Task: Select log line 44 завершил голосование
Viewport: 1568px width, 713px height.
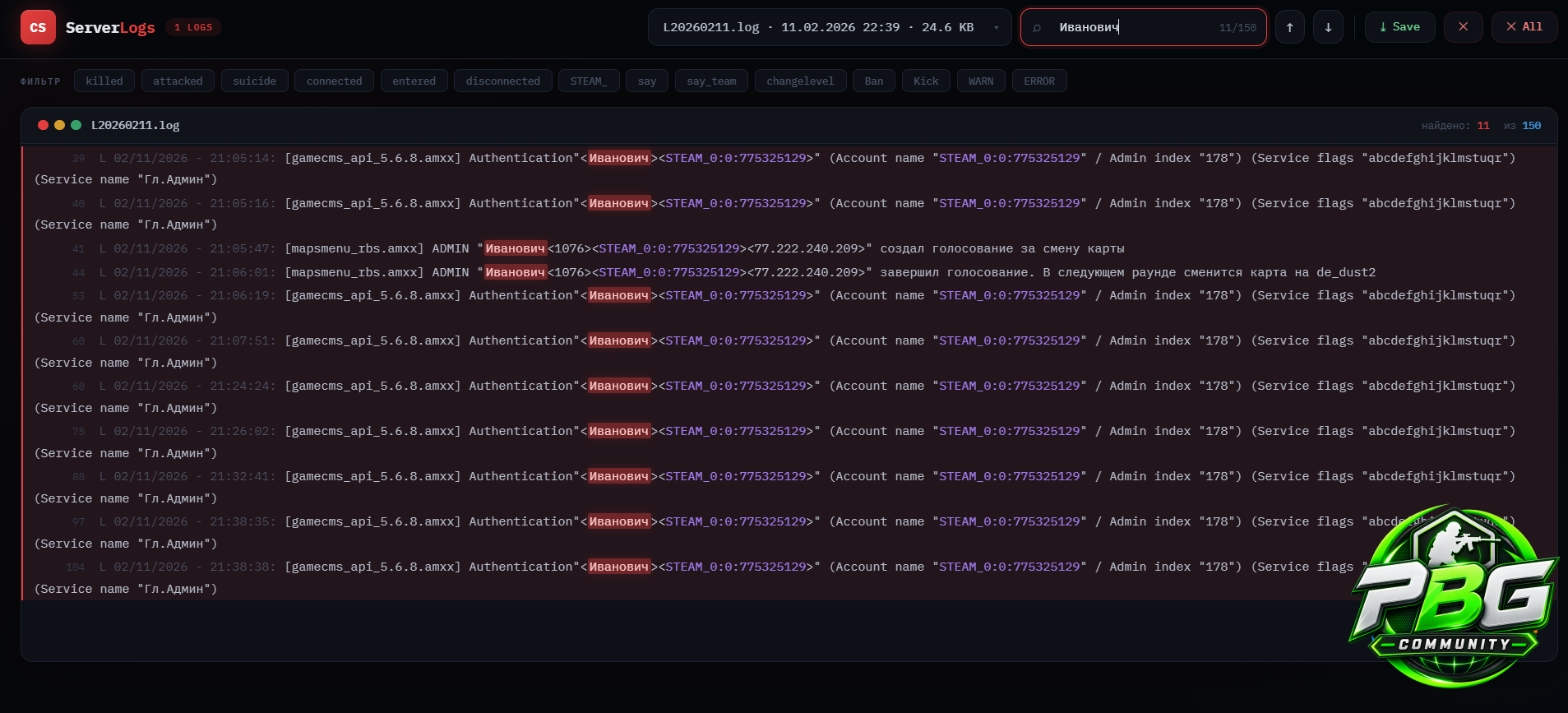Action: (789, 272)
